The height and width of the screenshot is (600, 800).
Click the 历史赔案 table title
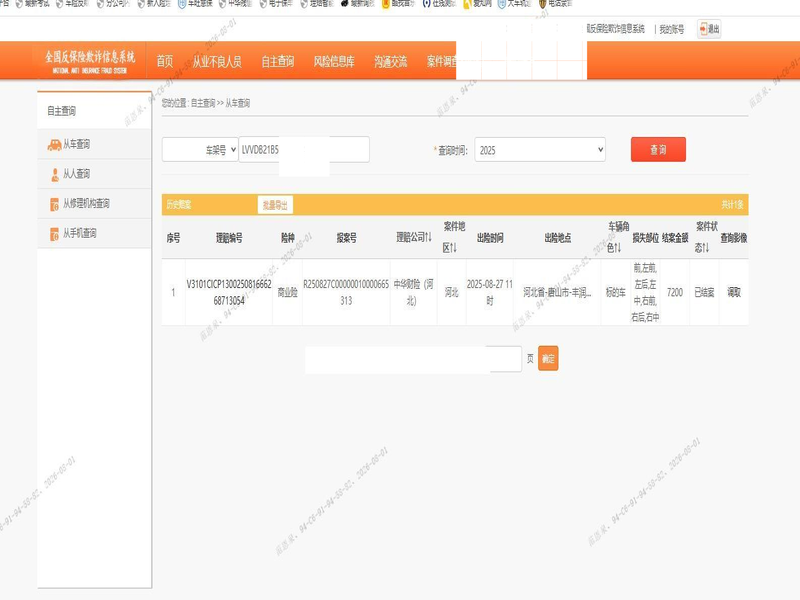click(x=179, y=205)
